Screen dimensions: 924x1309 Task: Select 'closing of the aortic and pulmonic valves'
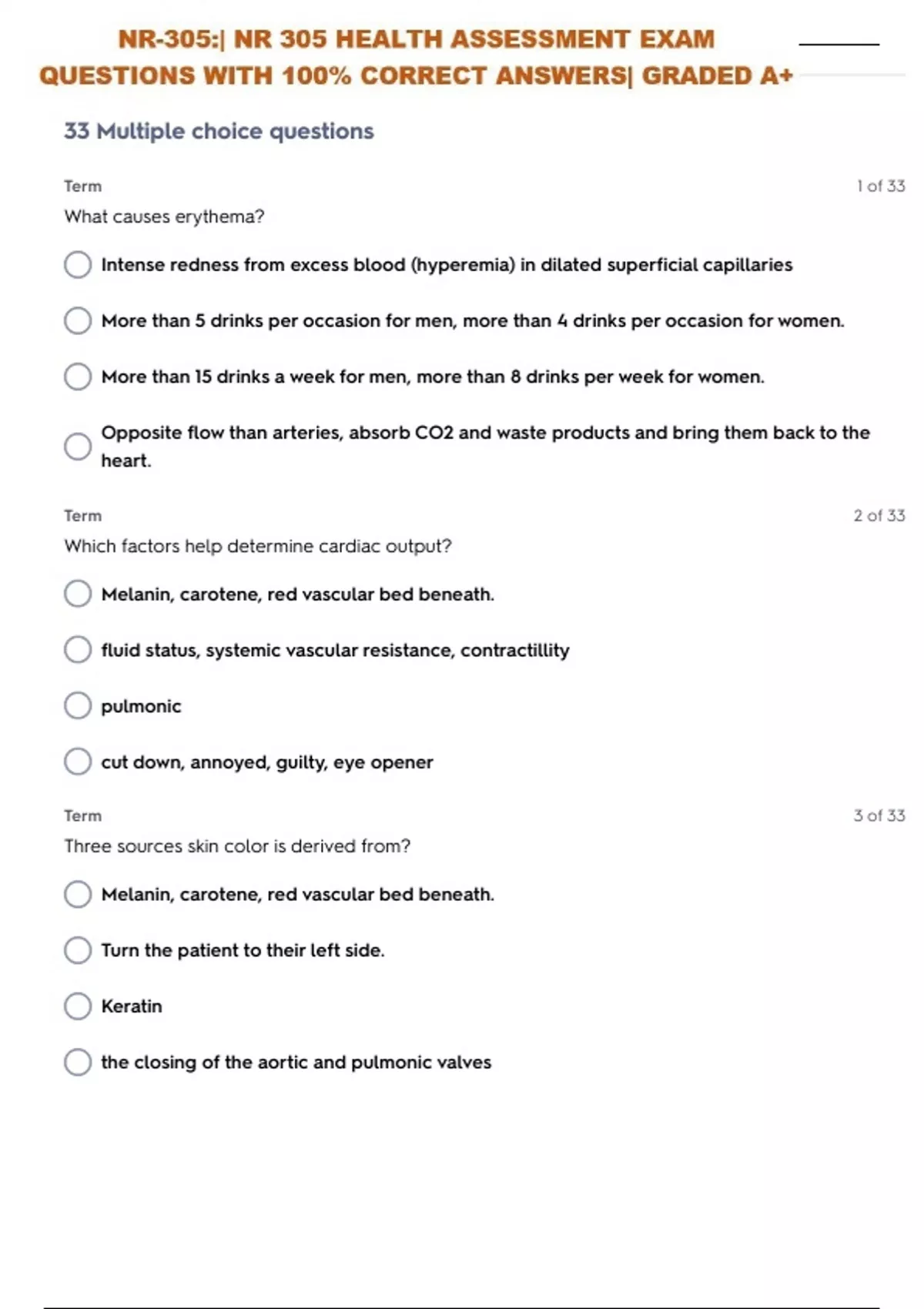(x=78, y=1062)
